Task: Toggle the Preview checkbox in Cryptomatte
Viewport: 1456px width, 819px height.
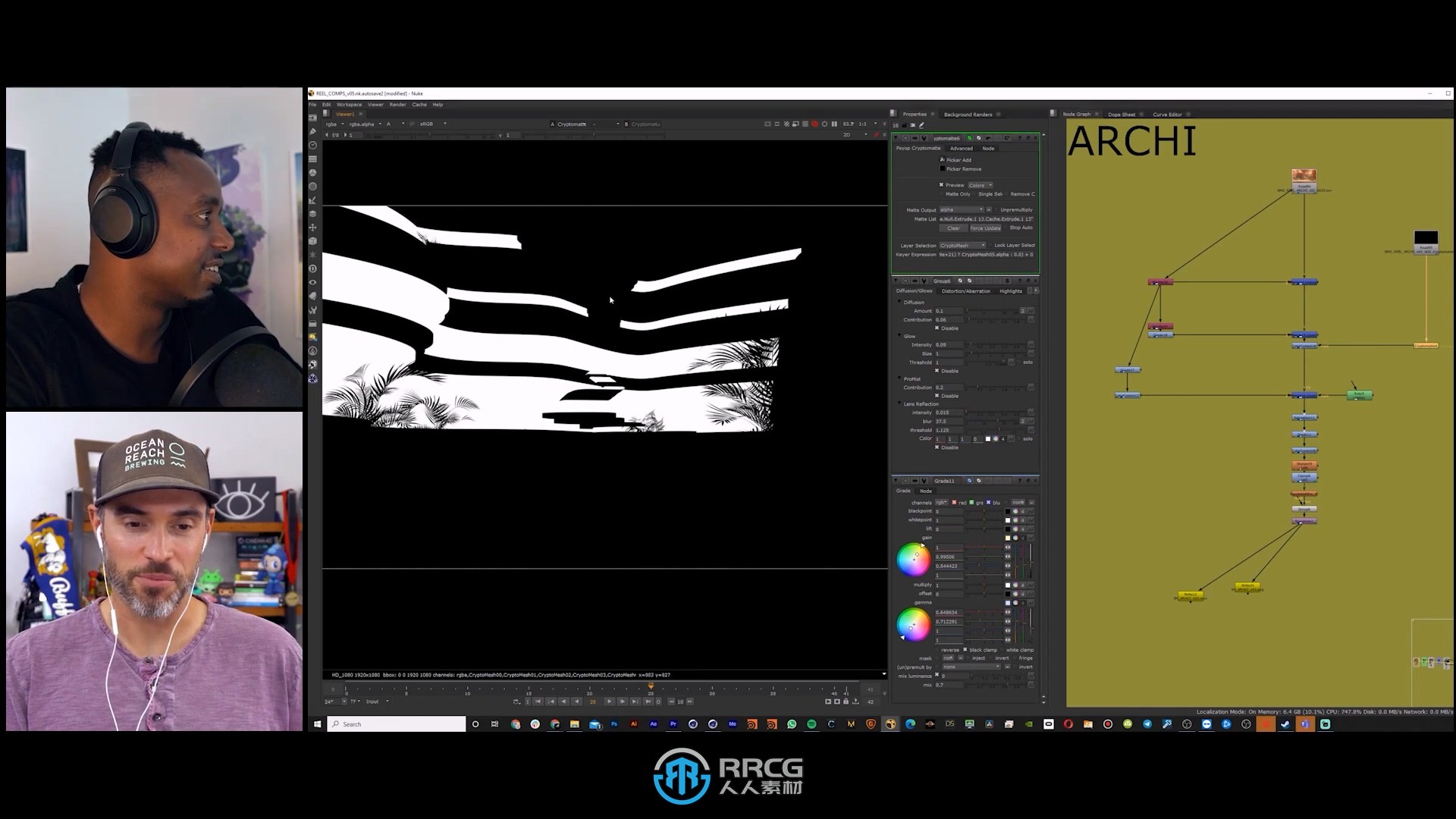Action: tap(942, 185)
